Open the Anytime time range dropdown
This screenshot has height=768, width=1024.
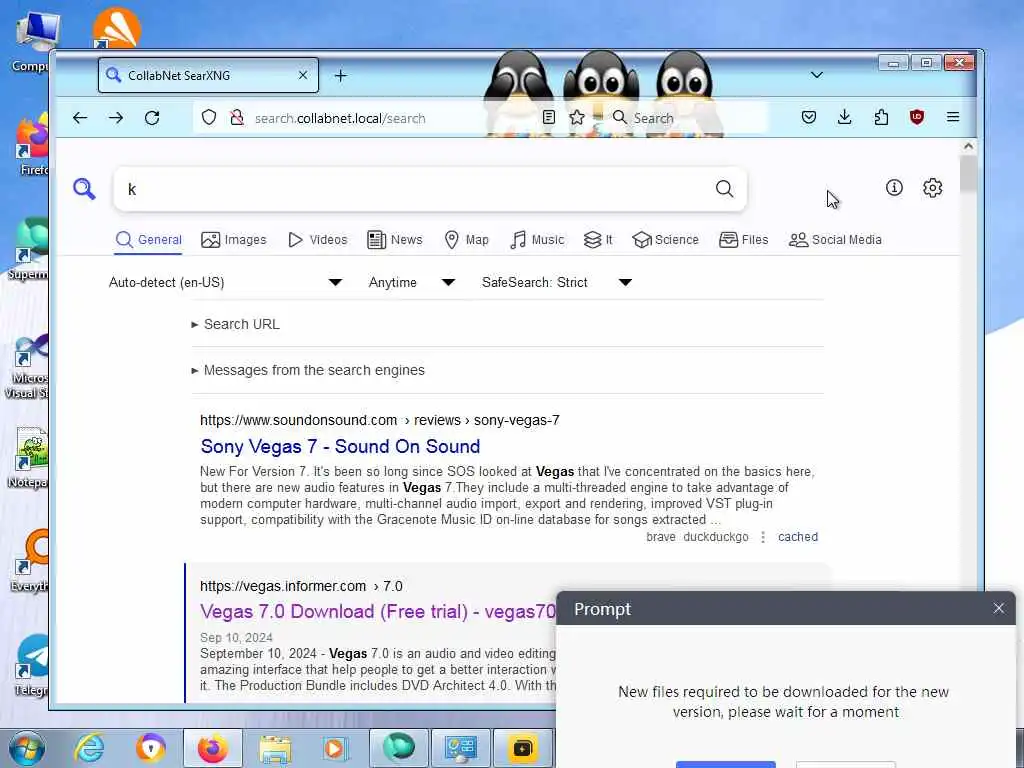(411, 283)
